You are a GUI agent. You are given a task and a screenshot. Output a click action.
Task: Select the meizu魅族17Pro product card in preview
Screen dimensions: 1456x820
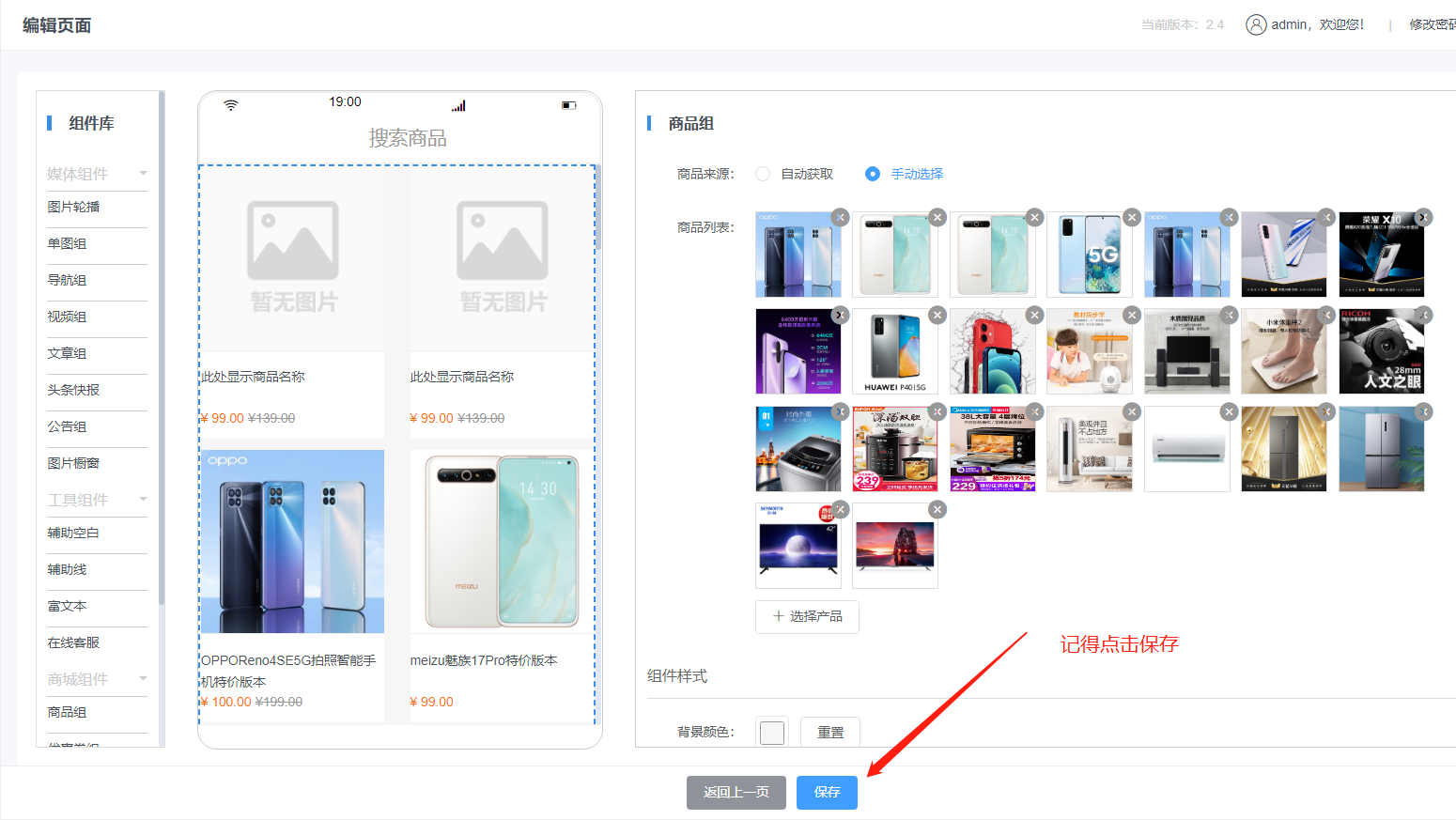pyautogui.click(x=502, y=585)
